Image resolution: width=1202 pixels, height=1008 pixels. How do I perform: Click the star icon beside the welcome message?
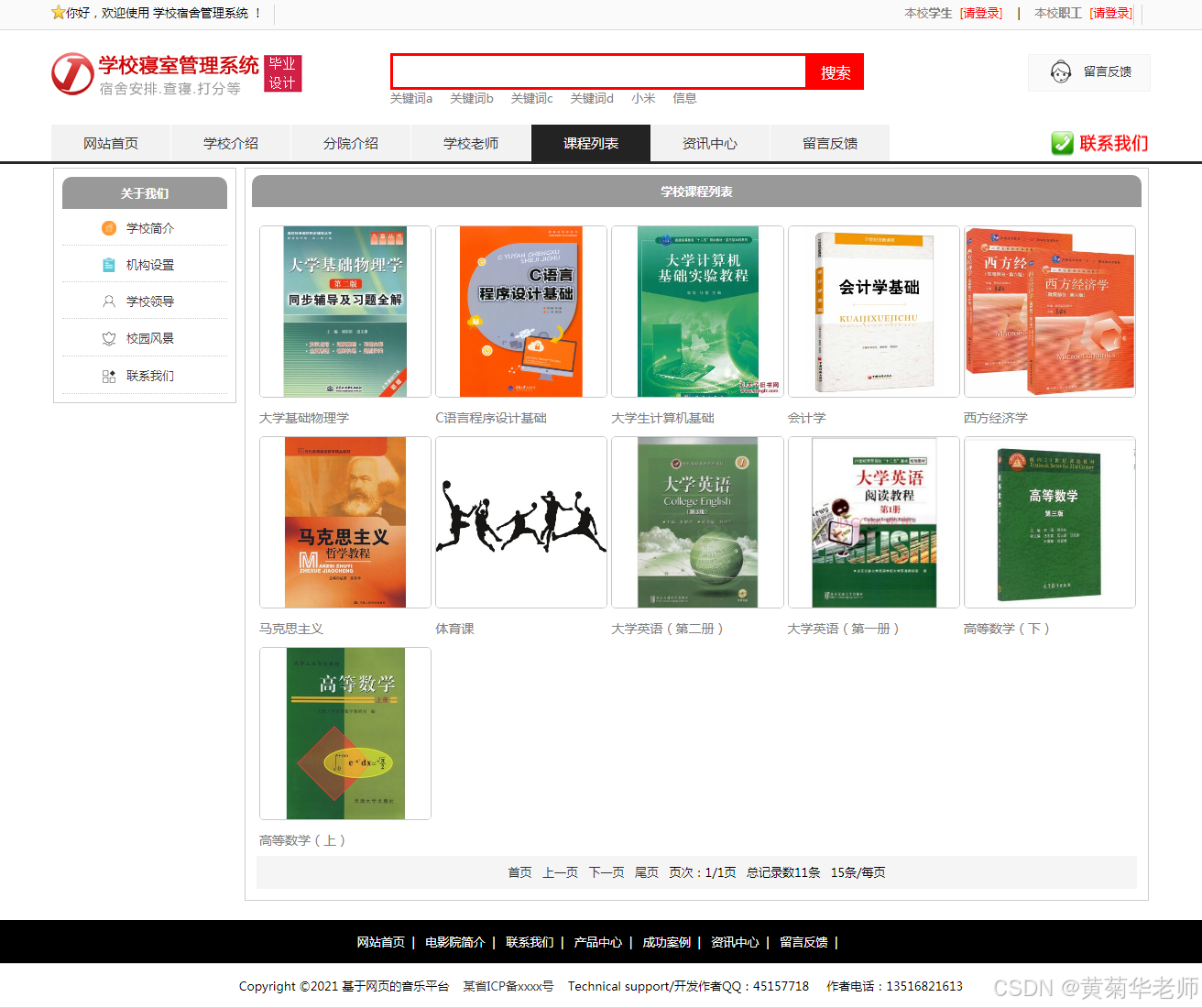59,13
